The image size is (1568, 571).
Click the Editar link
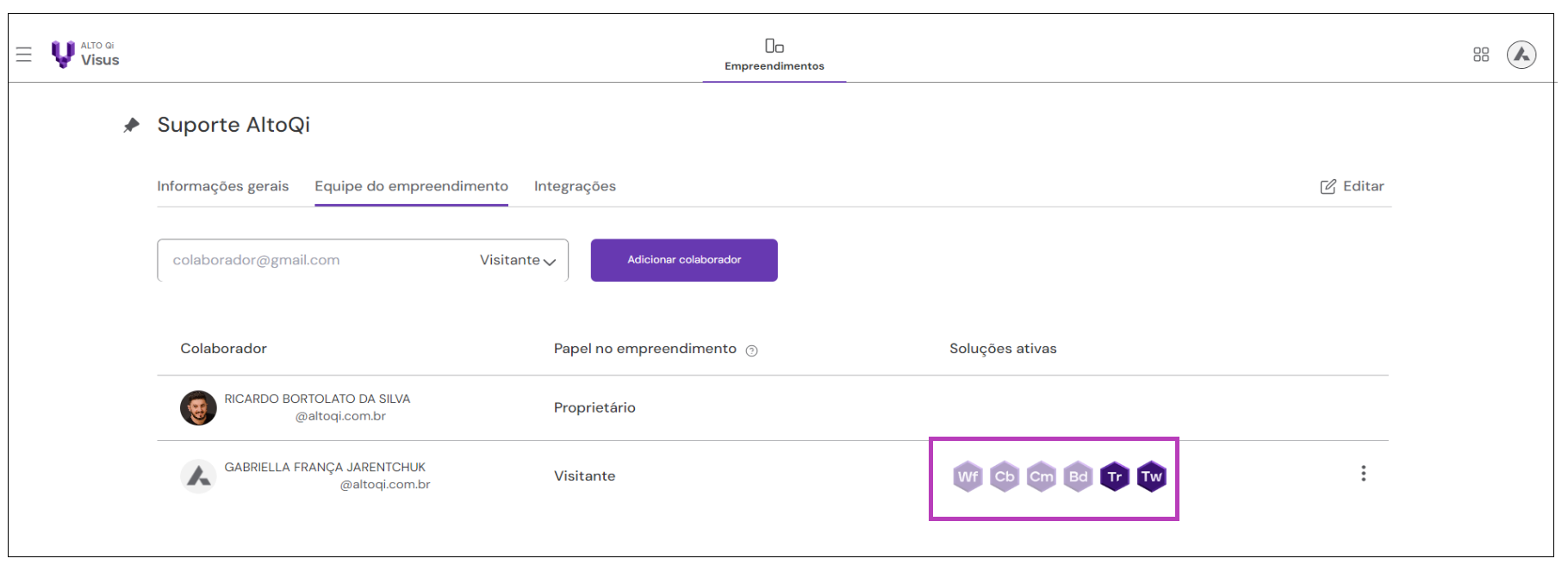pos(1352,186)
